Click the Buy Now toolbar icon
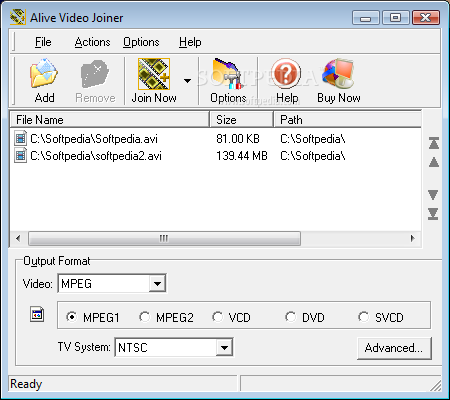The height and width of the screenshot is (400, 450). point(338,74)
